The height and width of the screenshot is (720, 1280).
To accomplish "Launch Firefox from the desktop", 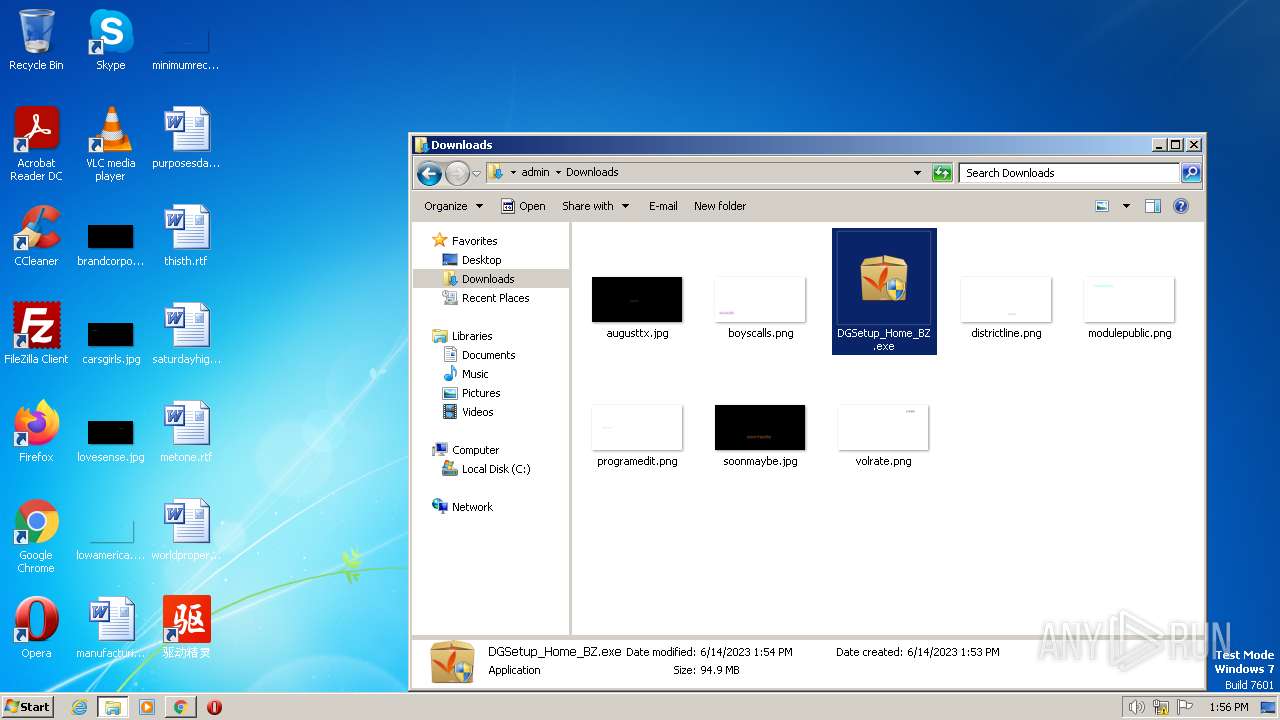I will tap(36, 432).
